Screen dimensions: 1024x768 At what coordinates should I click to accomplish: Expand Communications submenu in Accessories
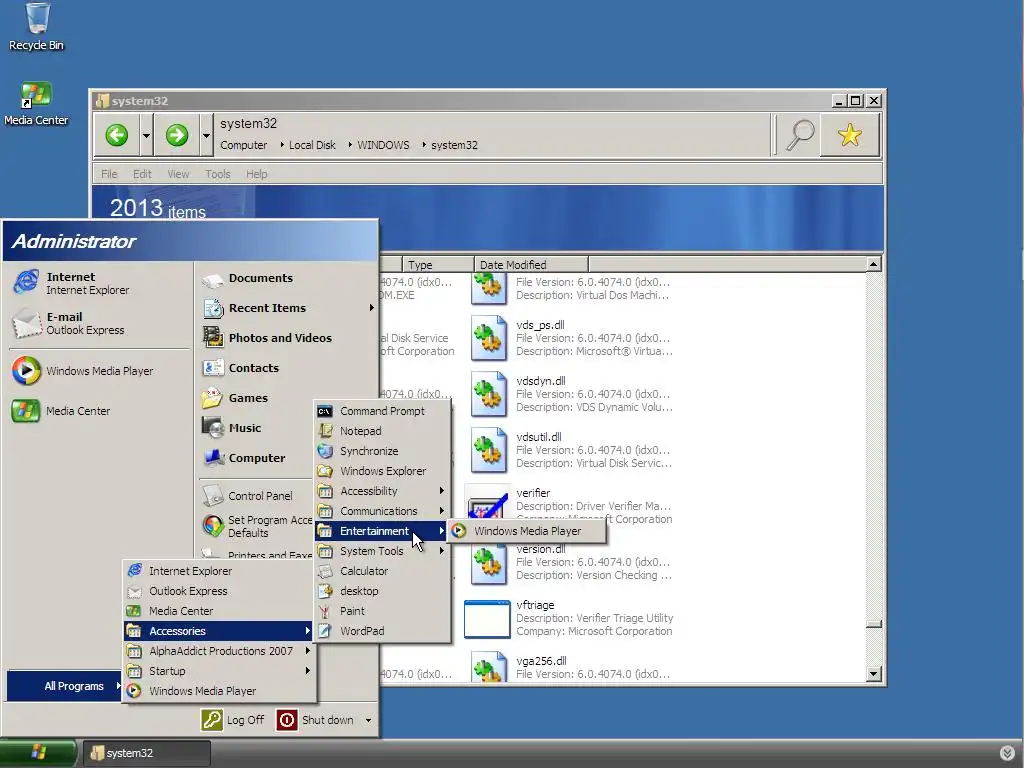click(441, 511)
